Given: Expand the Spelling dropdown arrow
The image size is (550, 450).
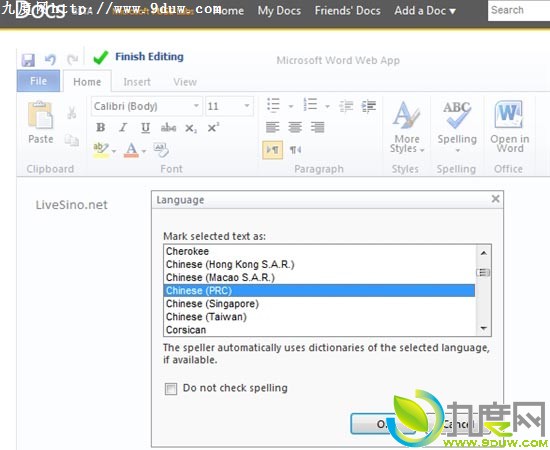Looking at the screenshot, I should coord(457,150).
